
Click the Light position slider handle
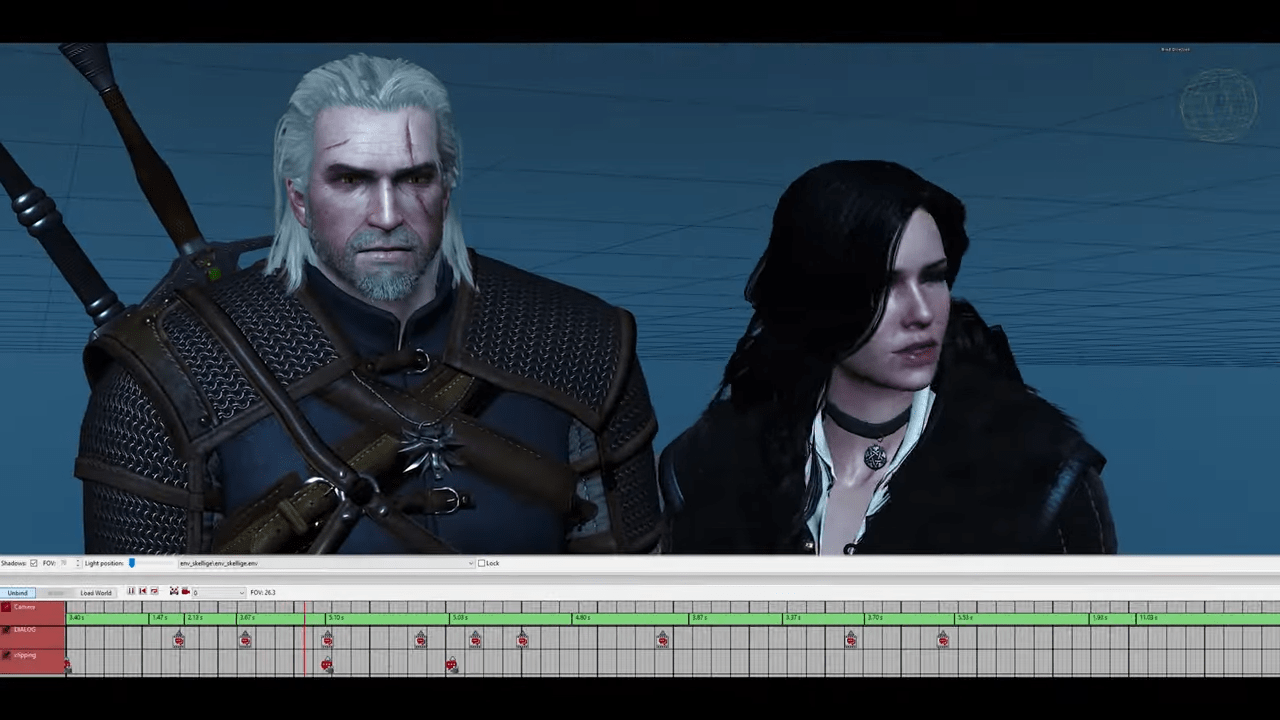[x=131, y=563]
